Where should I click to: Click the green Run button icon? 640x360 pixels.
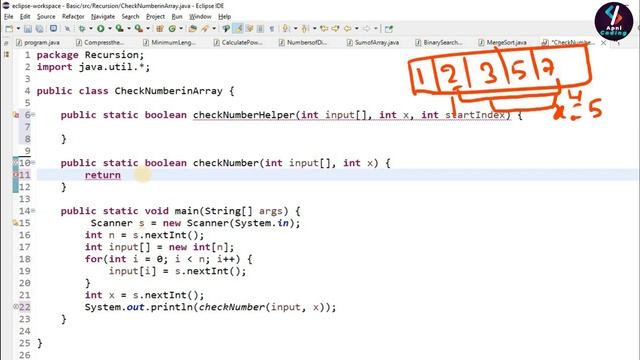click(x=100, y=29)
